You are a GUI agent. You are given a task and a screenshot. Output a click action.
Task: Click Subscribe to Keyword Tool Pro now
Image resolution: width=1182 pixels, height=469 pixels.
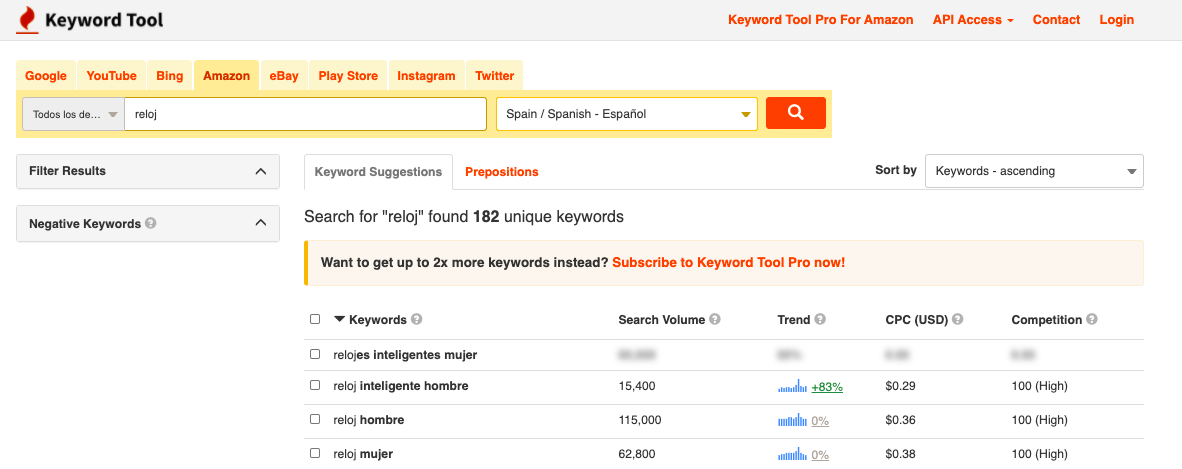tap(729, 263)
